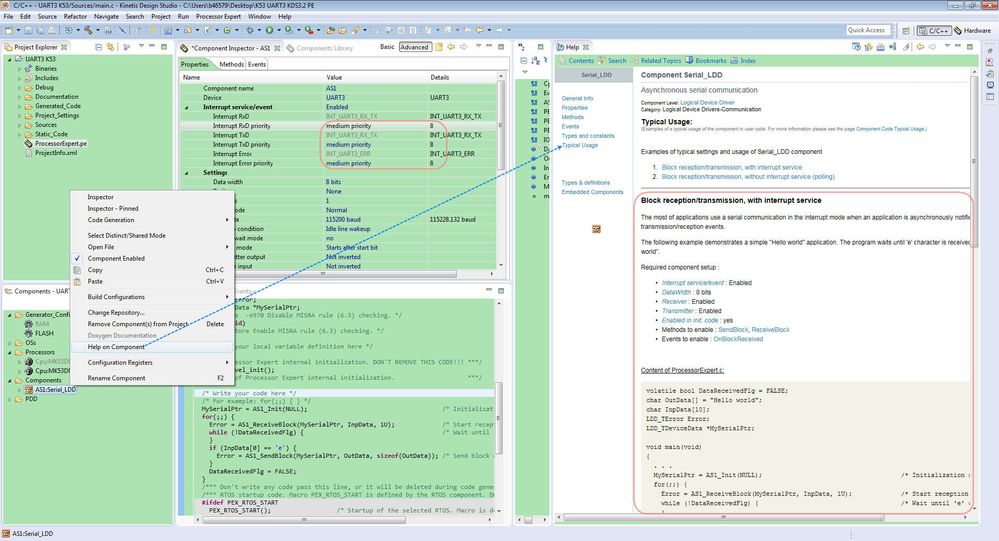Click the ProcessorExpert.pe file icon
999x541 pixels.
[28, 143]
